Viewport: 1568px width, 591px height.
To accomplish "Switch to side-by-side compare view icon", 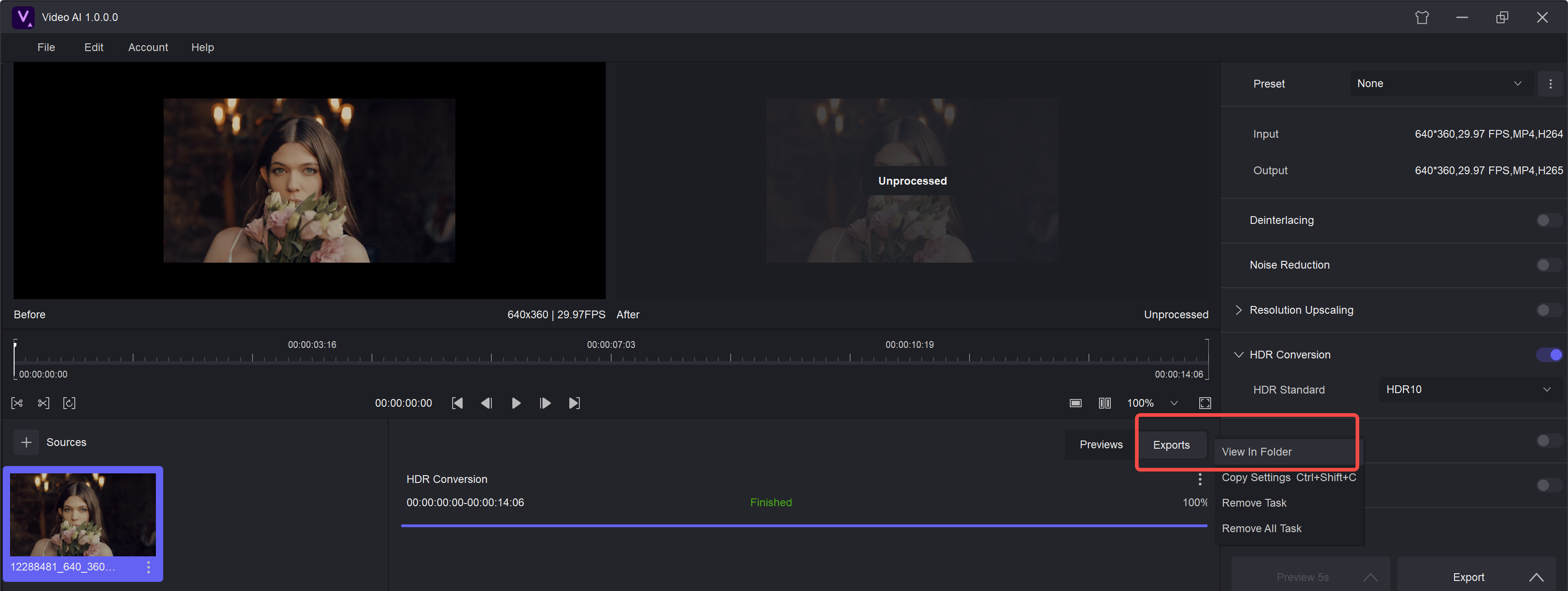I will pos(1105,403).
